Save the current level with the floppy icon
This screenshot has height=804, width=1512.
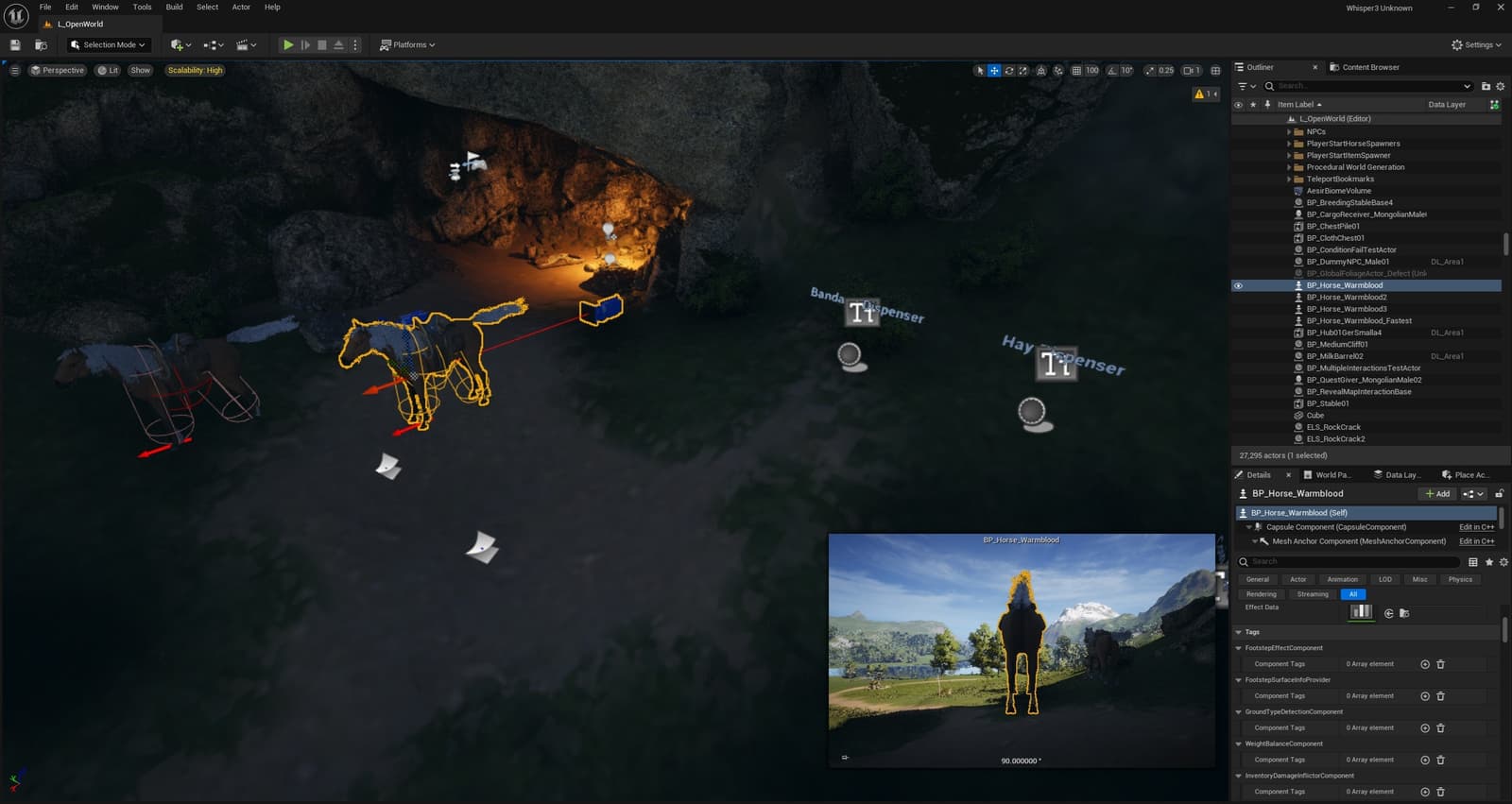[x=15, y=44]
